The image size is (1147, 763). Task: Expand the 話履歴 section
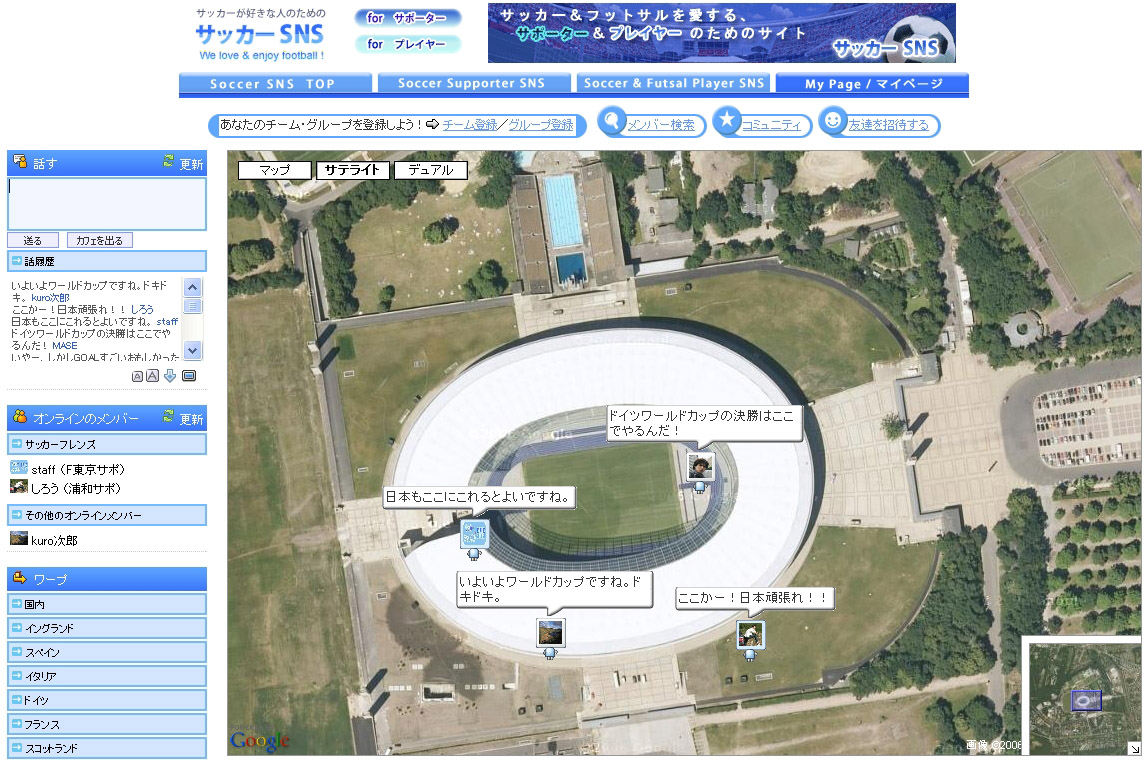tap(107, 261)
